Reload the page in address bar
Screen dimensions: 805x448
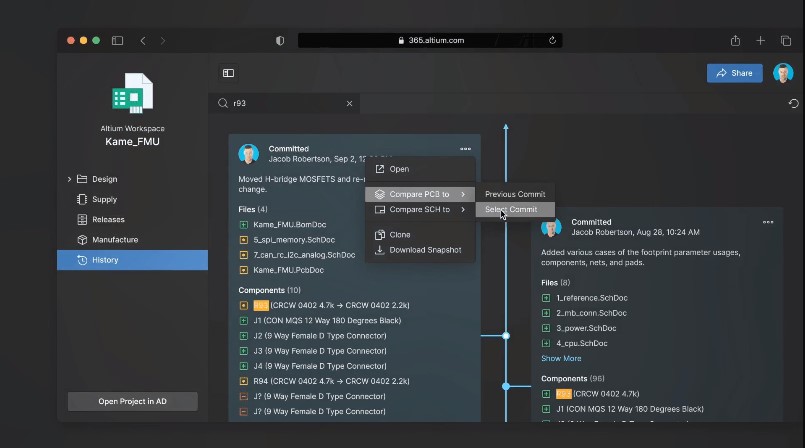(552, 40)
